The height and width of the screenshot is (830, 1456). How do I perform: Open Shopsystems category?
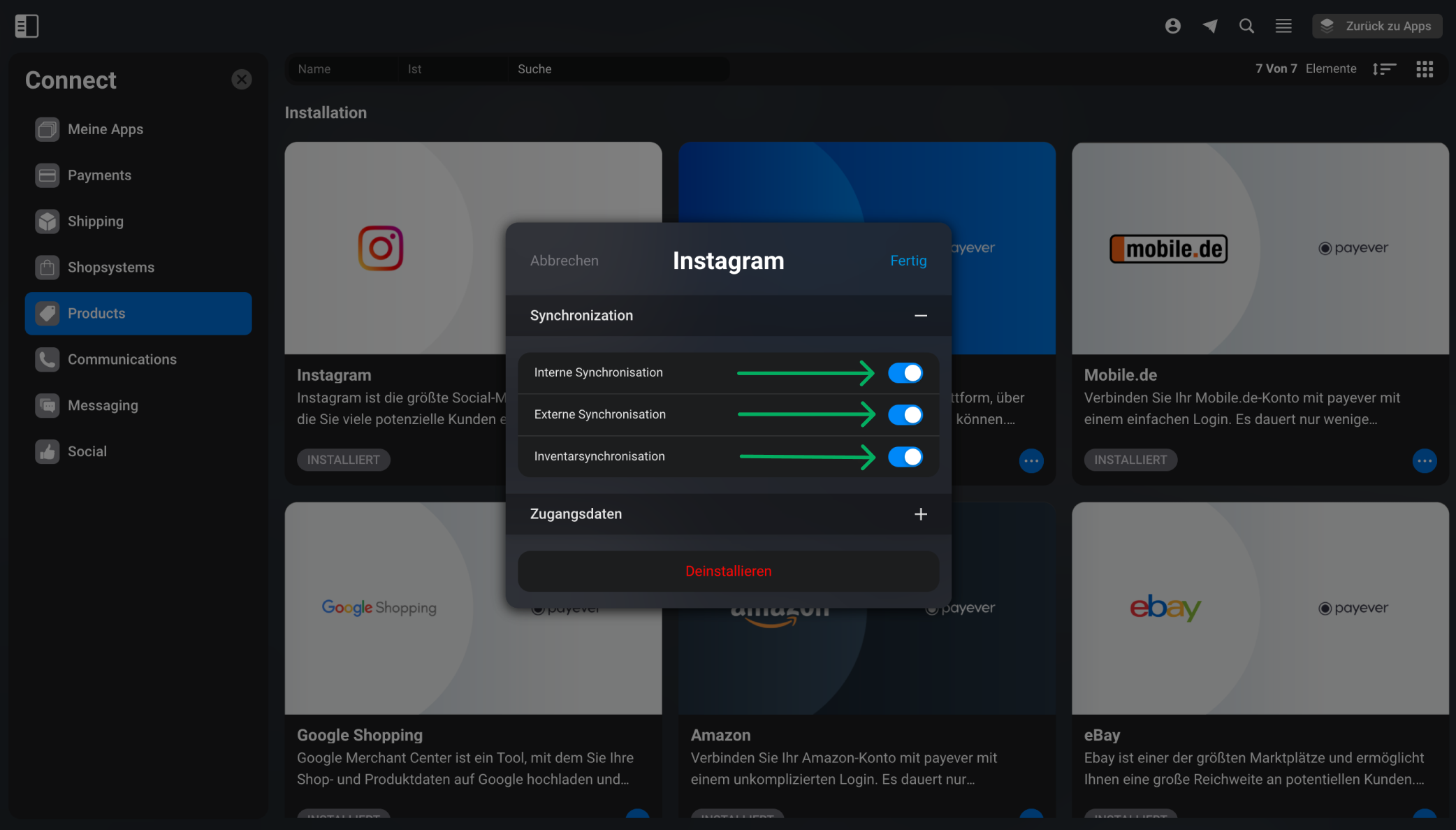click(x=138, y=268)
